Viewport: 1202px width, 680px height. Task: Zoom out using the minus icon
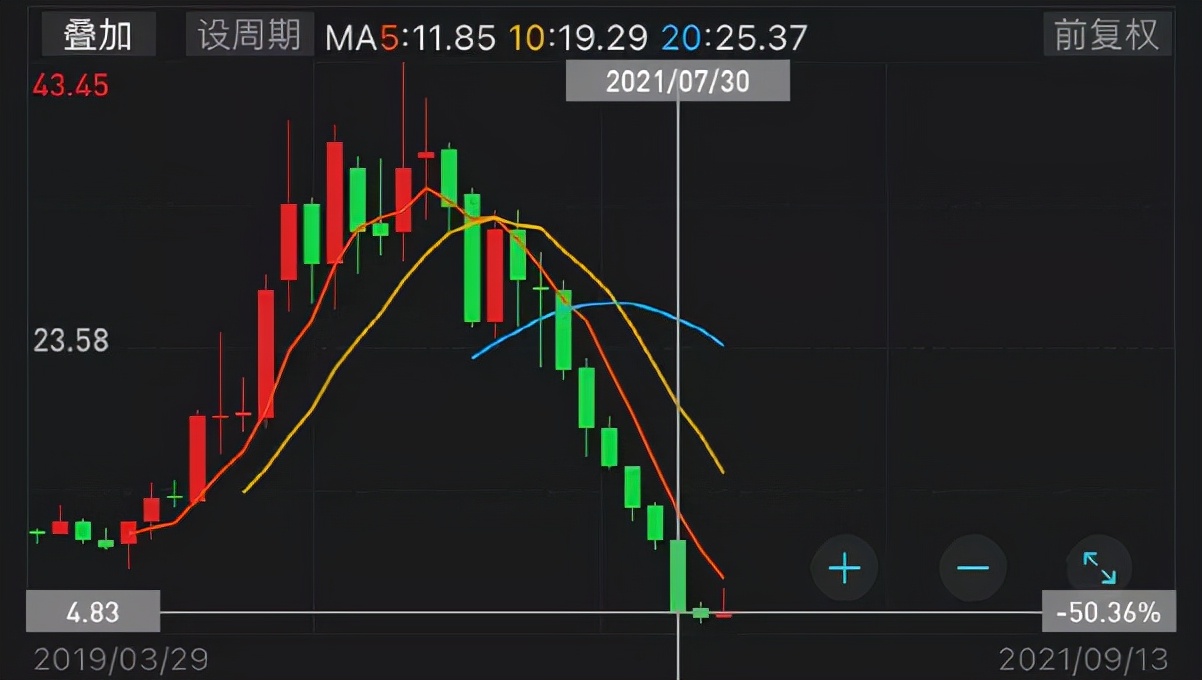972,569
